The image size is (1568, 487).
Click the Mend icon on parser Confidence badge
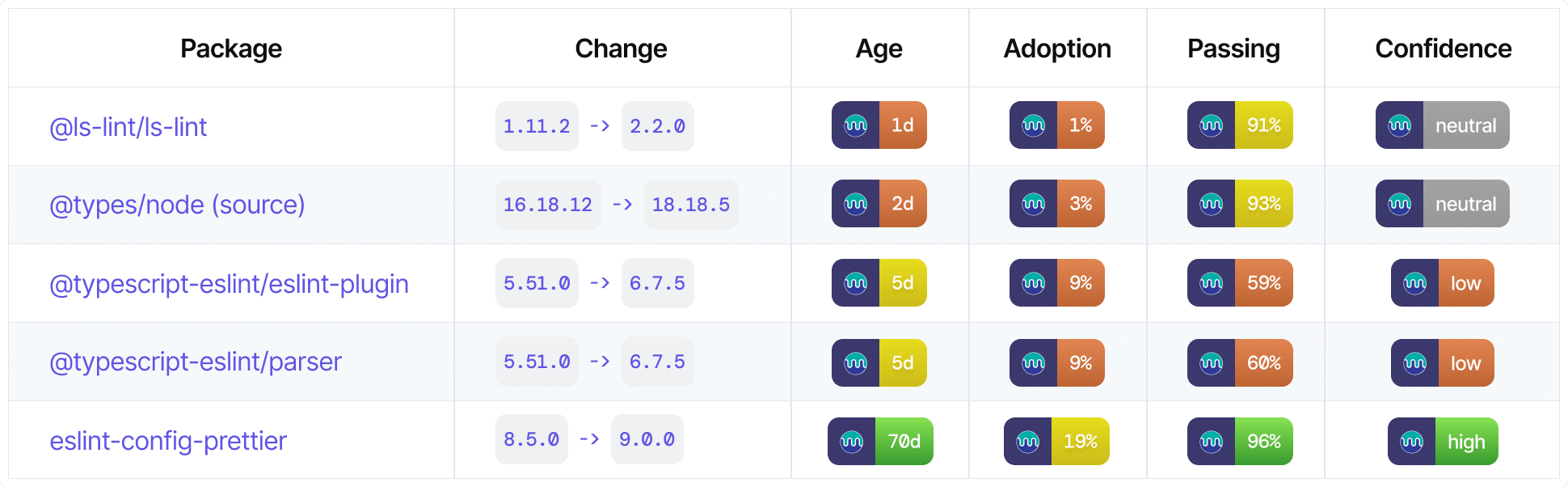click(x=1413, y=362)
